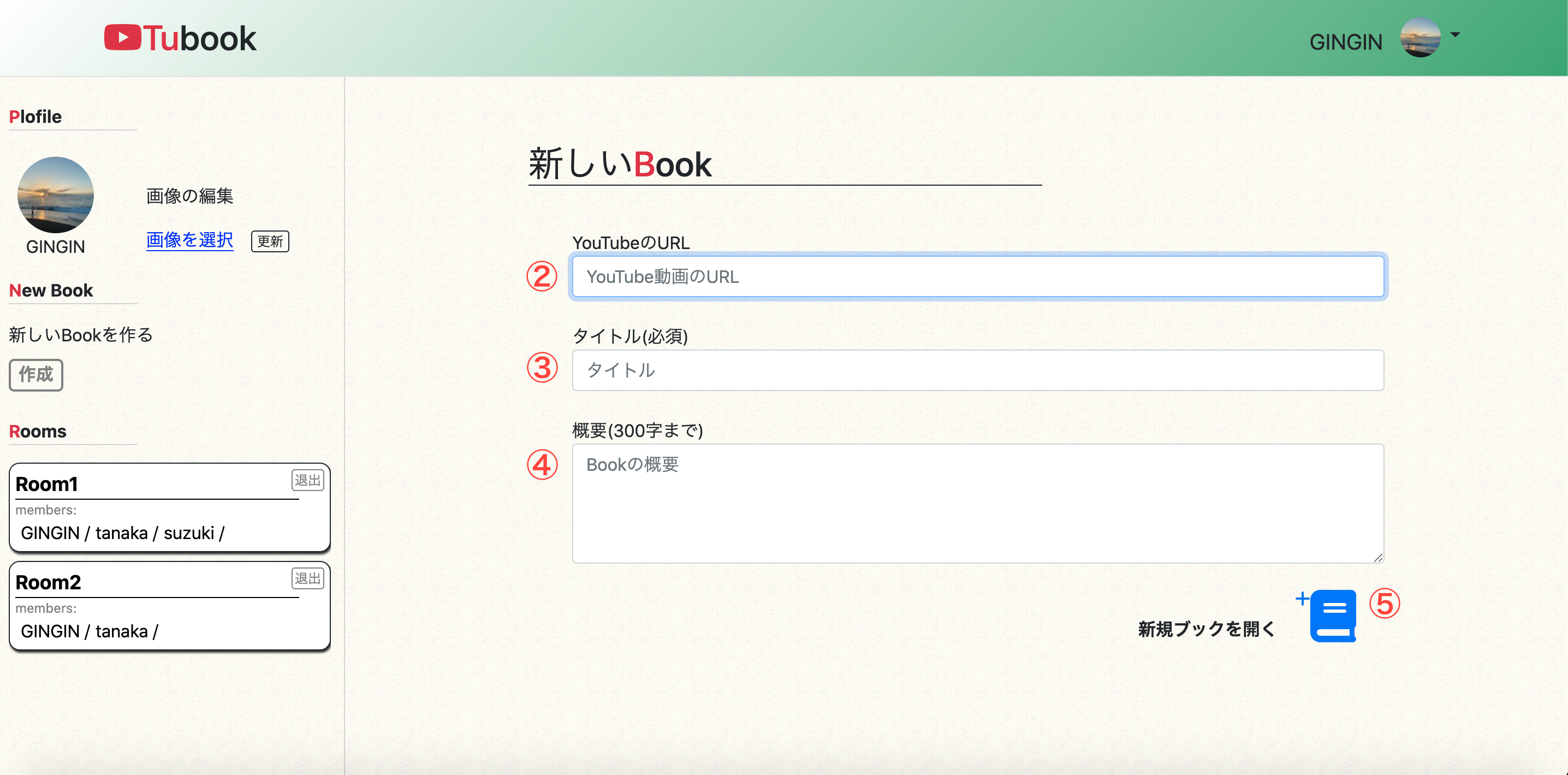Image resolution: width=1568 pixels, height=775 pixels.
Task: Focus the タイトル input field
Action: (x=978, y=370)
